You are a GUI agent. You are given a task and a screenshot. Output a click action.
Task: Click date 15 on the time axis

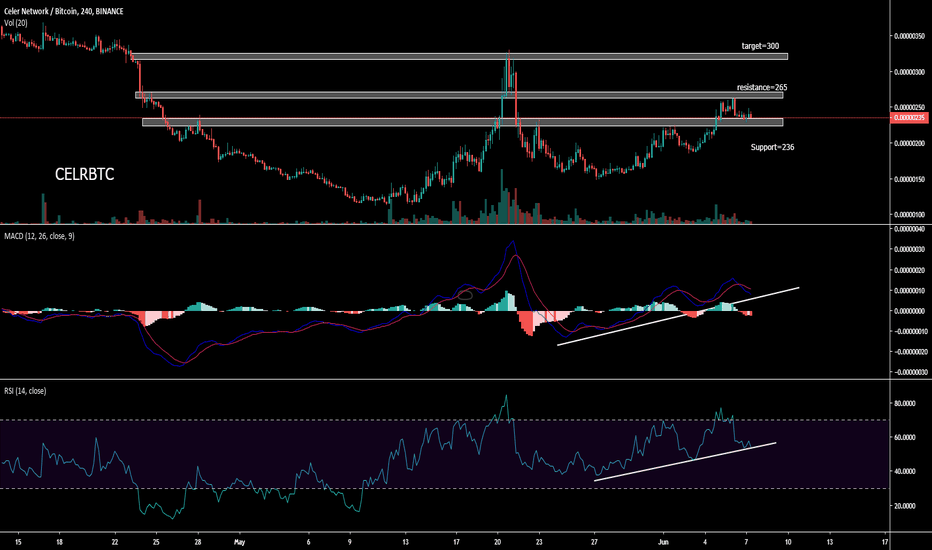coord(18,542)
